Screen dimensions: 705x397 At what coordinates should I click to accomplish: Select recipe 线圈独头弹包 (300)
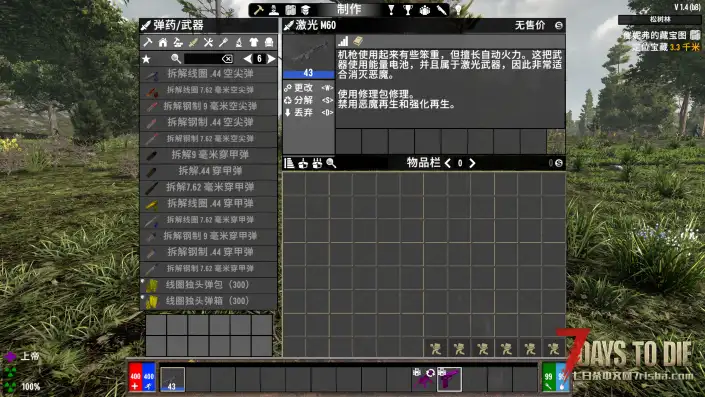(x=209, y=285)
